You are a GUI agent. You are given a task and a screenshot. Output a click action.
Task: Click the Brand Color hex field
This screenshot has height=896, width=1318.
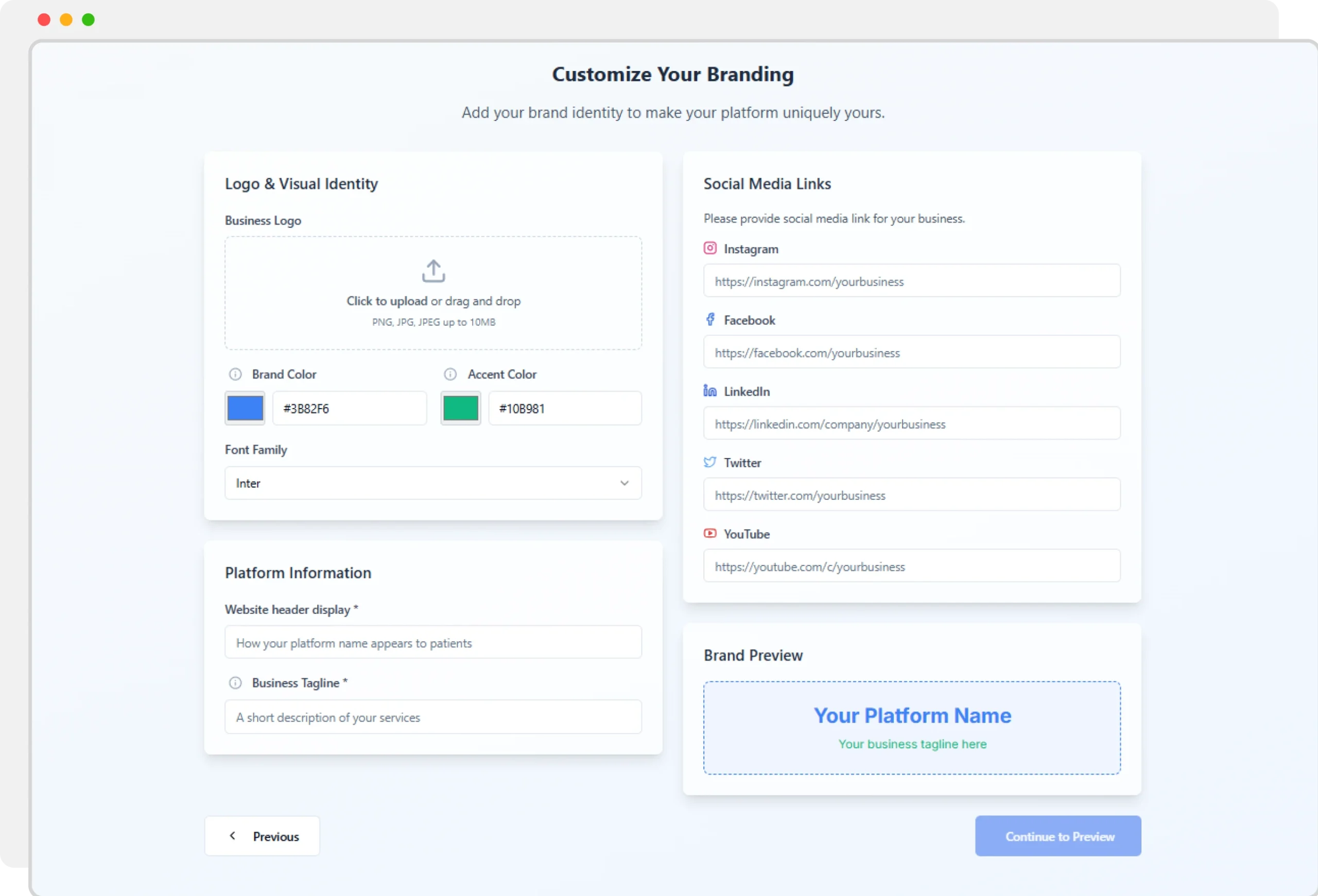pyautogui.click(x=350, y=408)
